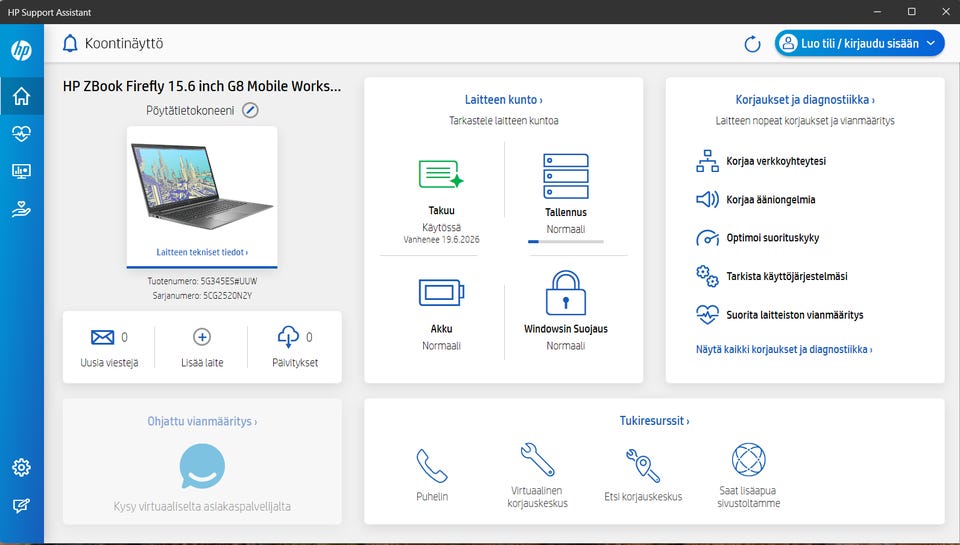Screen dimensions: 960x545
Task: Open the globe icon for website help
Action: point(749,459)
